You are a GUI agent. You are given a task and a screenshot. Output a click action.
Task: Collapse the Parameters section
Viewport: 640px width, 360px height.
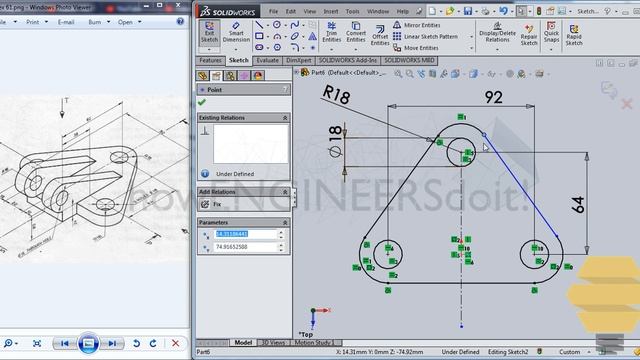[x=285, y=222]
